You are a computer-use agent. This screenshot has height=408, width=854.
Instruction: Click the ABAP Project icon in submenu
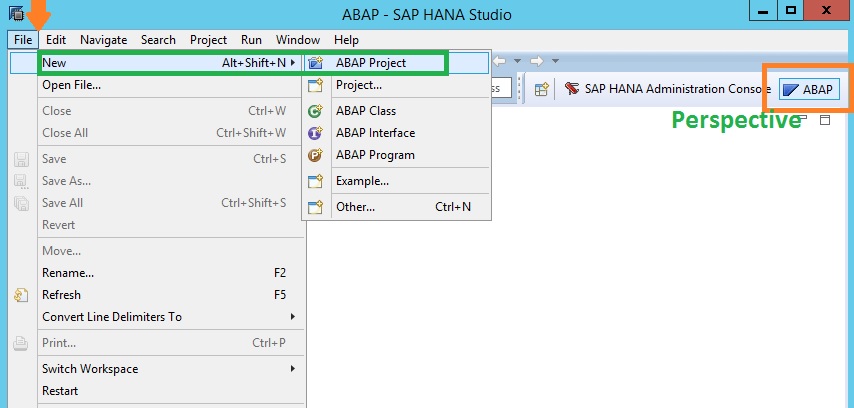[315, 63]
